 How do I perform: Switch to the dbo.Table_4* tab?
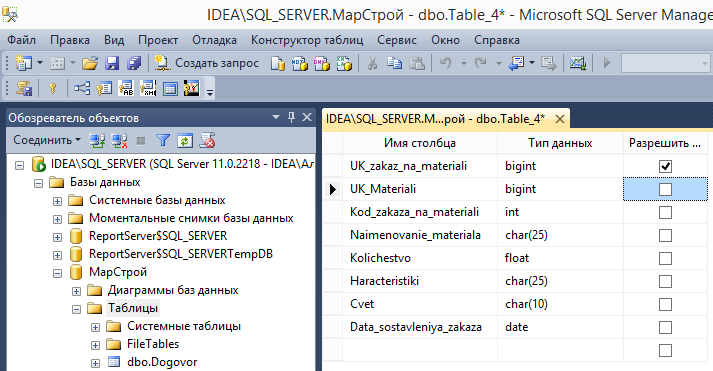[436, 119]
